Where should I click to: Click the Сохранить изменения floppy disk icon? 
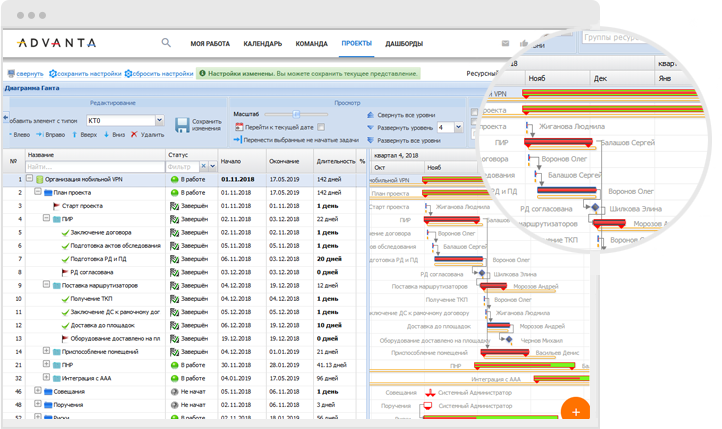click(x=182, y=125)
